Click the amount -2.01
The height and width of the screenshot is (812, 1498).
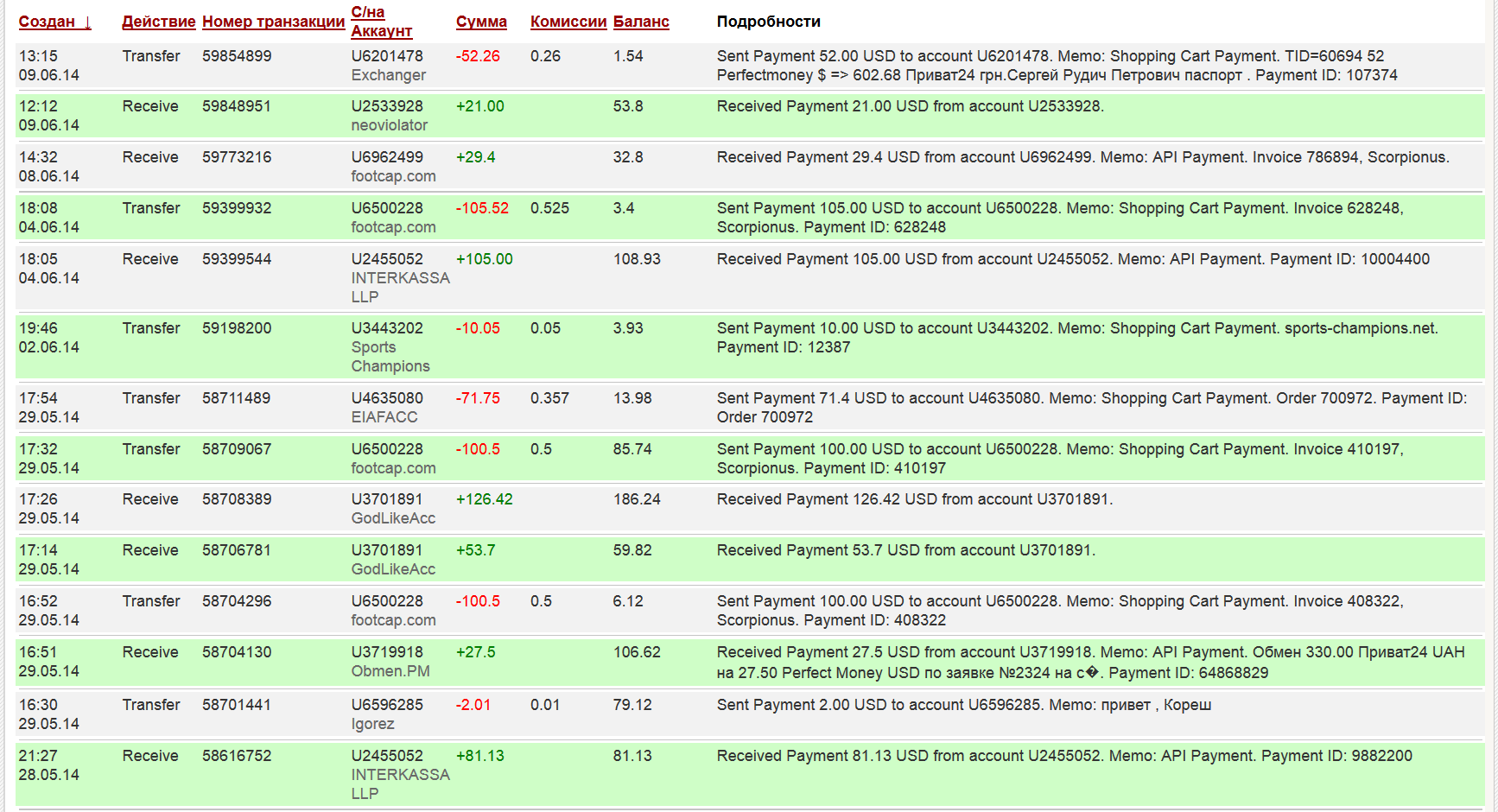point(473,705)
